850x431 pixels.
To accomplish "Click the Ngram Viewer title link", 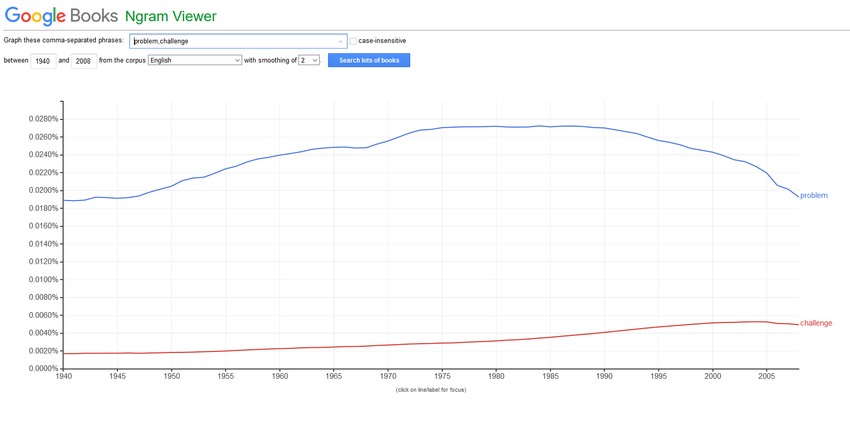I will tap(171, 16).
